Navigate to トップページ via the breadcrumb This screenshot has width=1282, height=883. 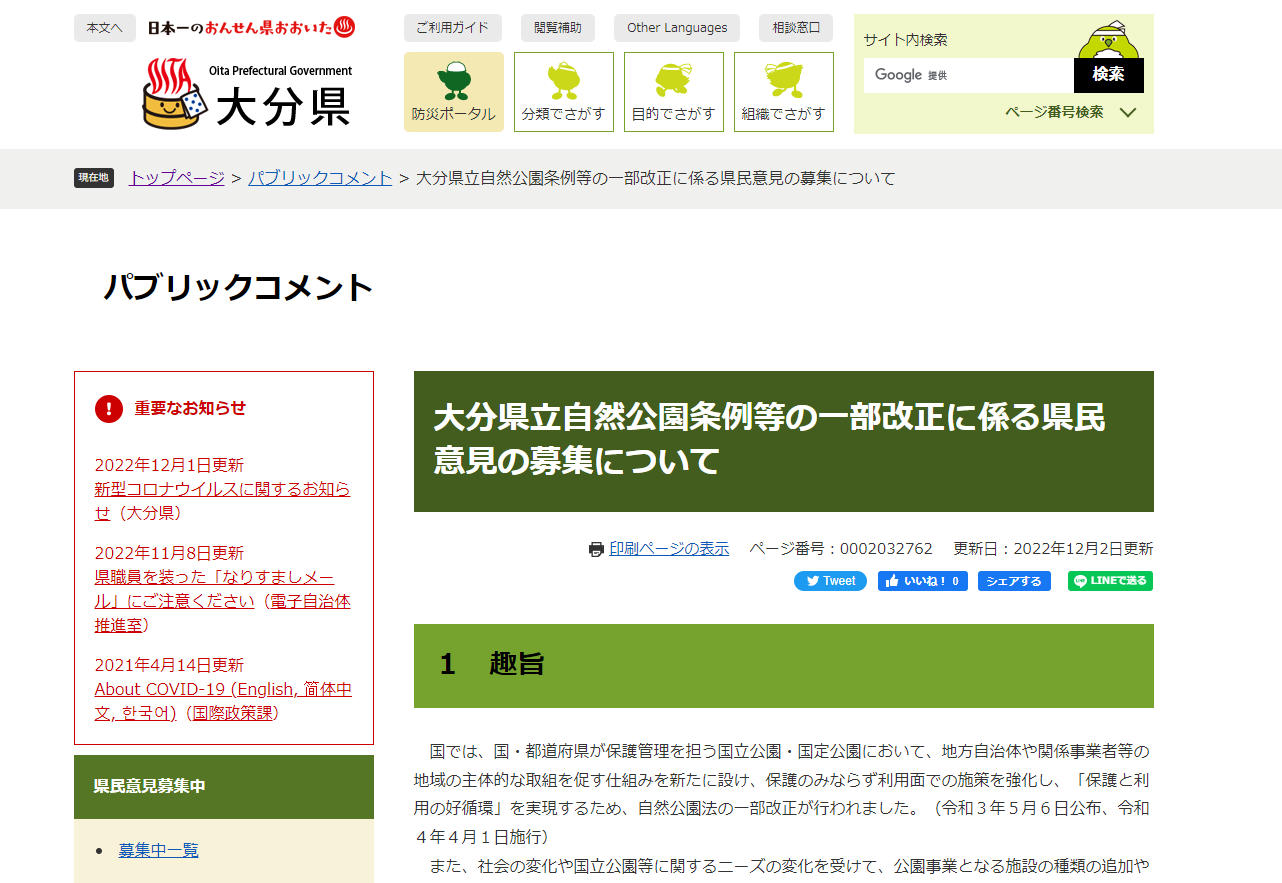tap(176, 177)
